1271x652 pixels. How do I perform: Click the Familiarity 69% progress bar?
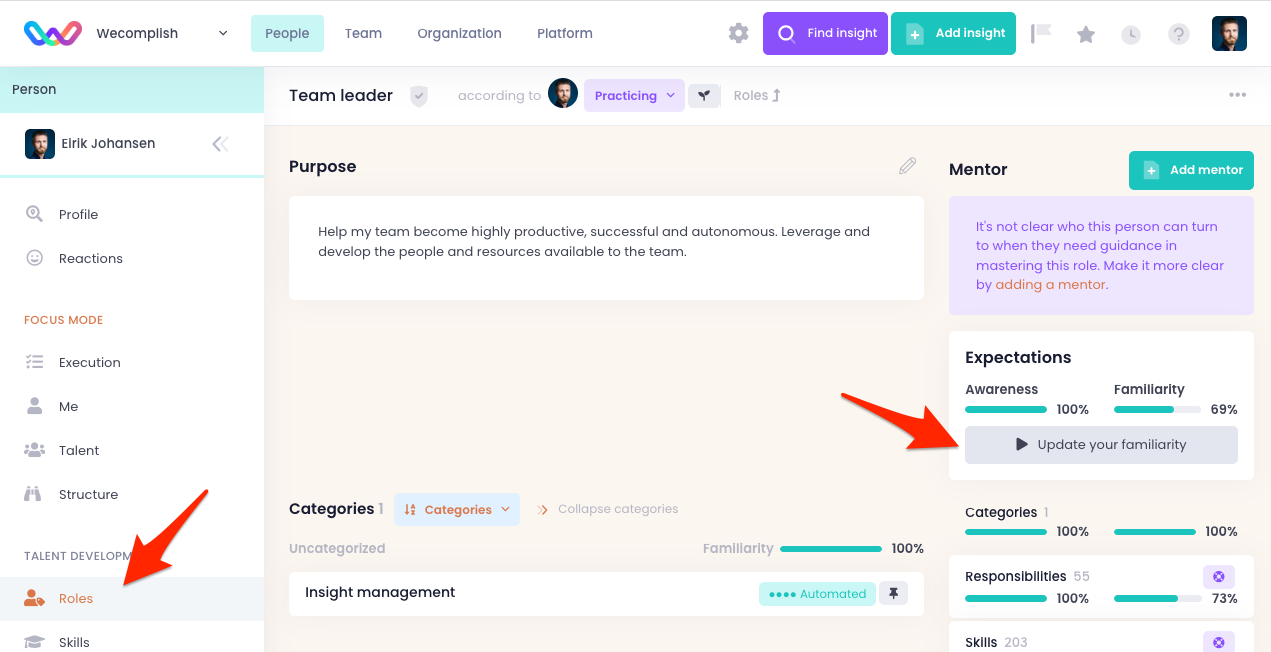(1157, 409)
